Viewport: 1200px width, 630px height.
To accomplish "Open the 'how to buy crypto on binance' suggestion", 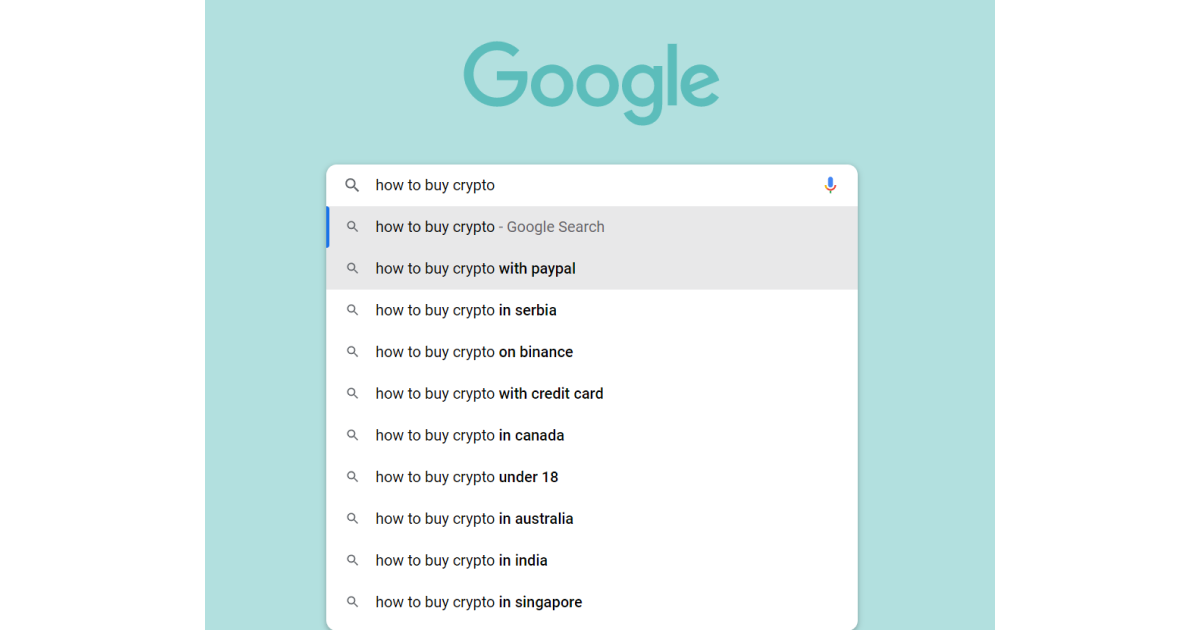I will [x=473, y=351].
